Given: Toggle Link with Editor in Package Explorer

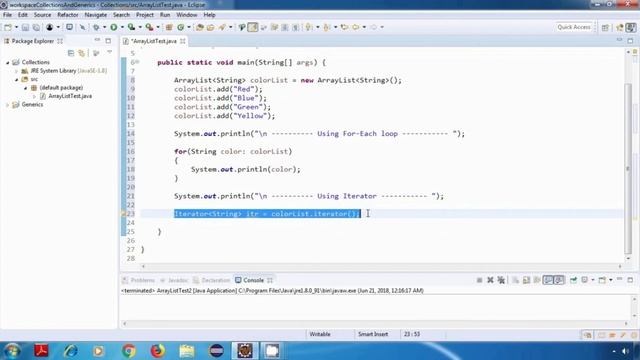Looking at the screenshot, I should pos(82,53).
